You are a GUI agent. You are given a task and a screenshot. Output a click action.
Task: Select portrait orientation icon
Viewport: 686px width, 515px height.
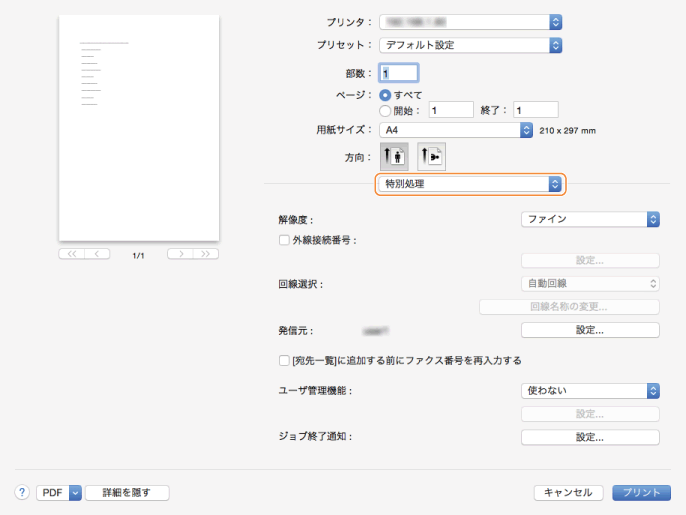point(394,156)
